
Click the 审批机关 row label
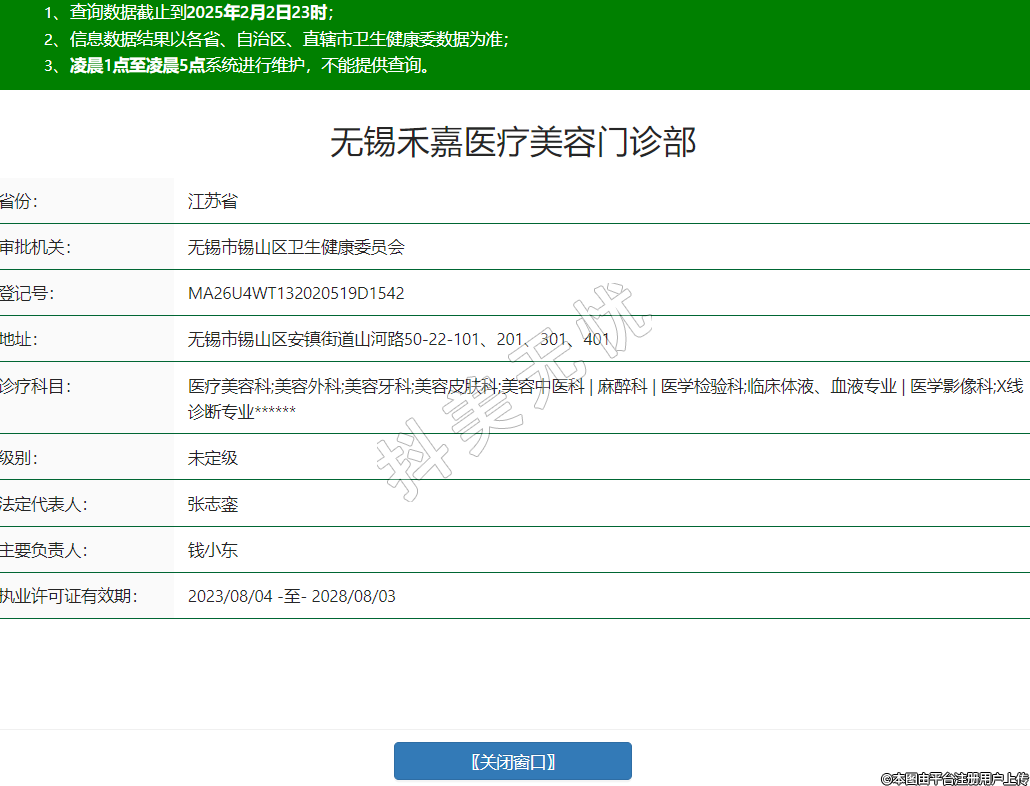[35, 247]
